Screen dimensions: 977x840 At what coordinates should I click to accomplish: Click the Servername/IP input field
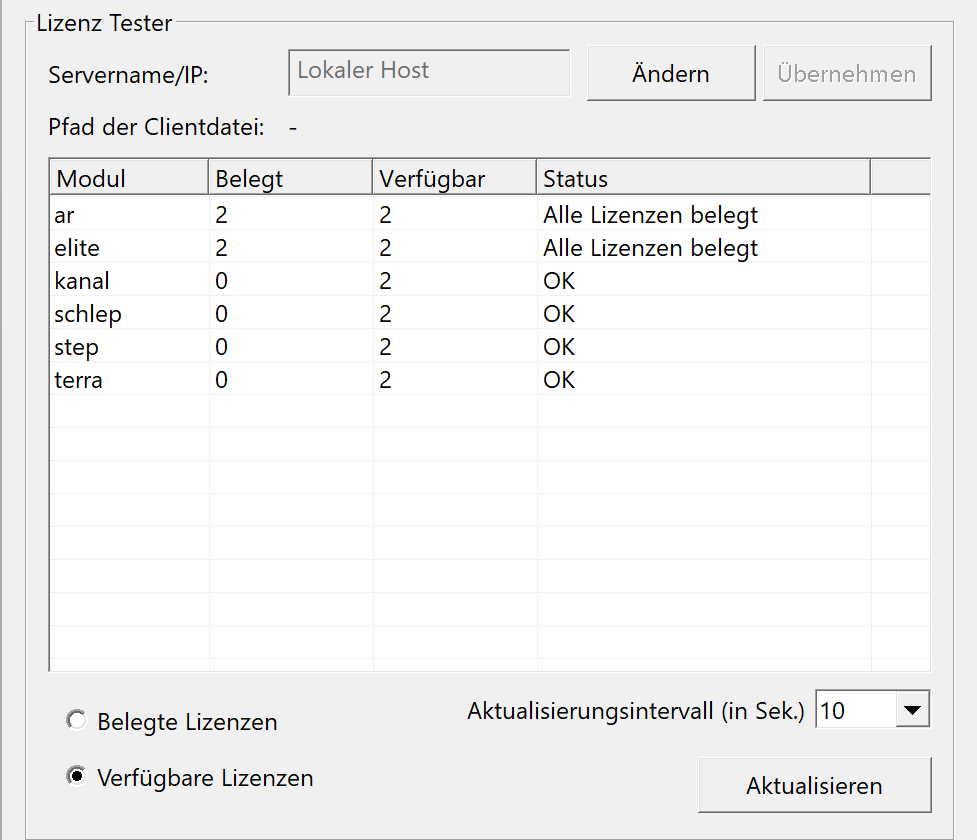click(x=428, y=73)
